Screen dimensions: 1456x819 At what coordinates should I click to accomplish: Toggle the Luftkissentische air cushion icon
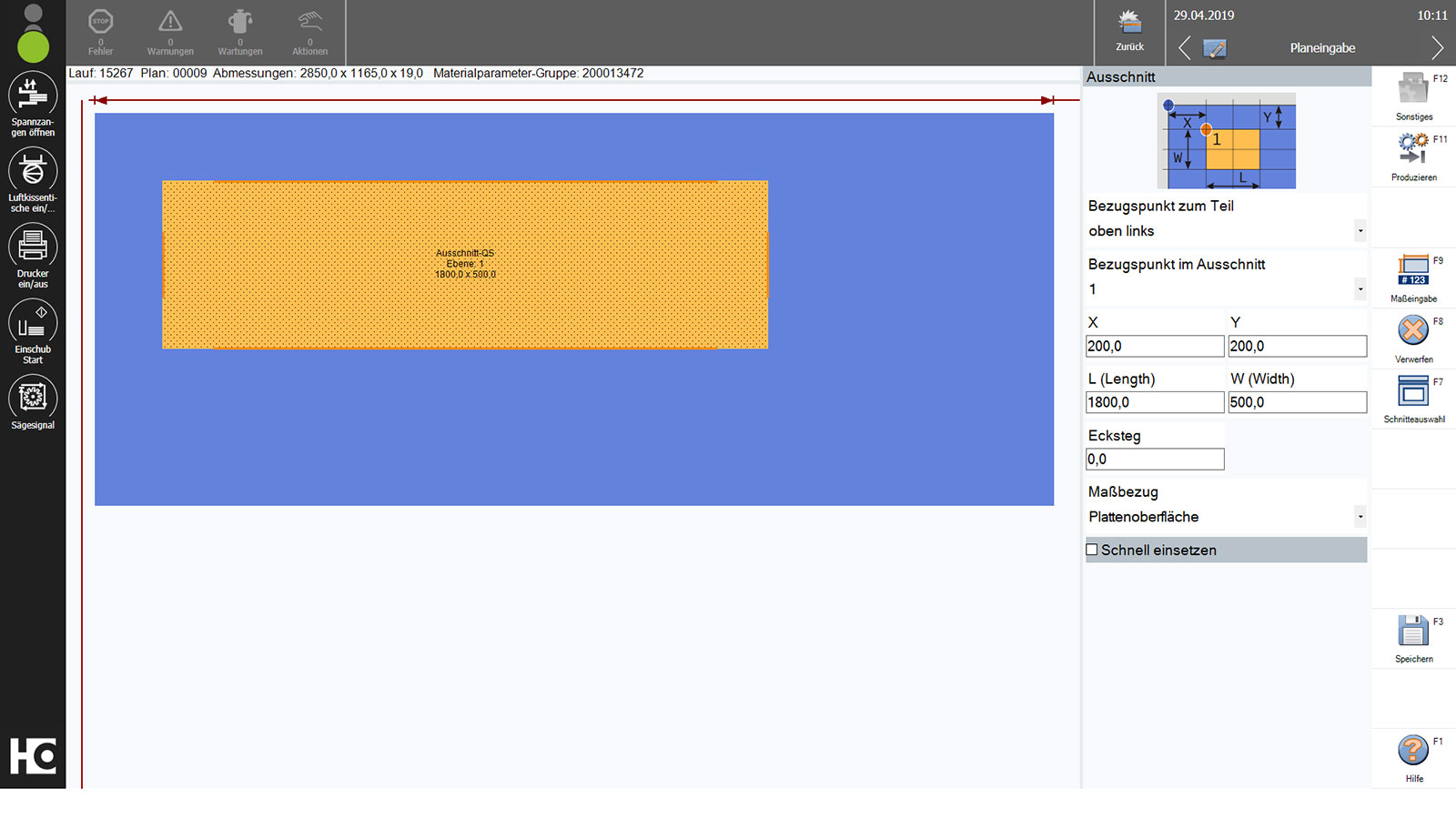33,170
